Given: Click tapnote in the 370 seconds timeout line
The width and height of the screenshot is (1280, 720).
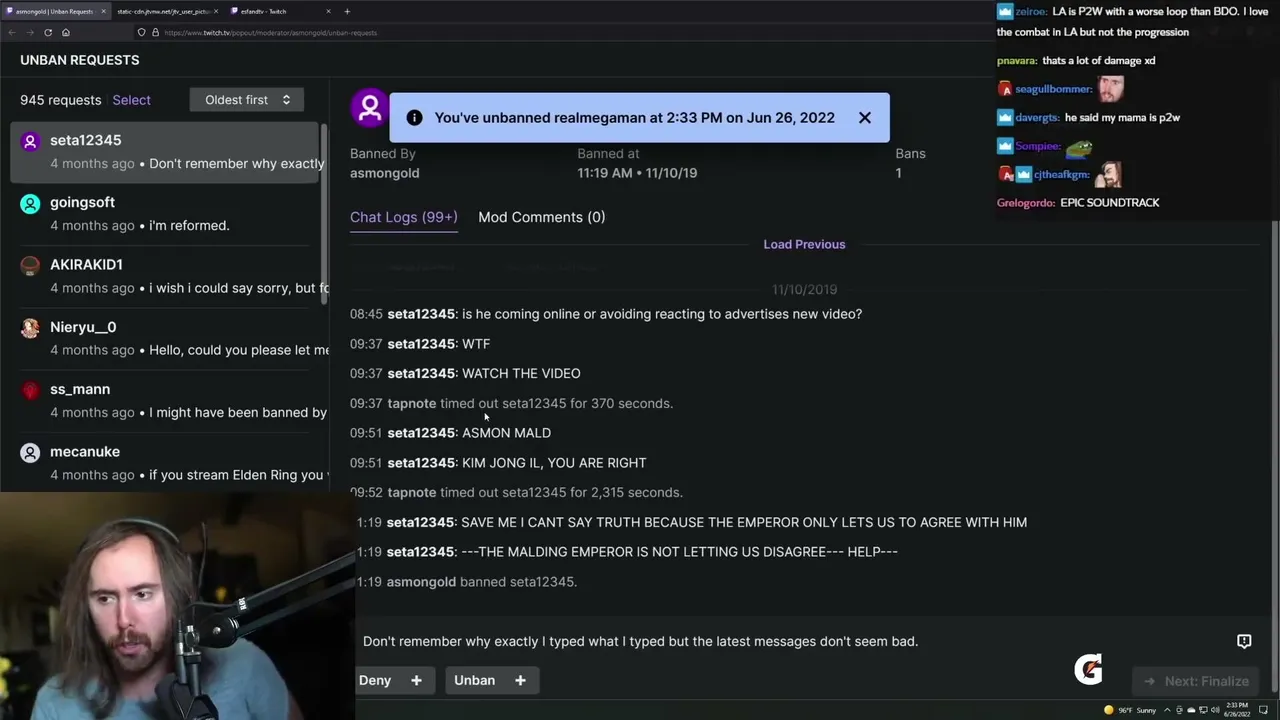Looking at the screenshot, I should pos(412,403).
